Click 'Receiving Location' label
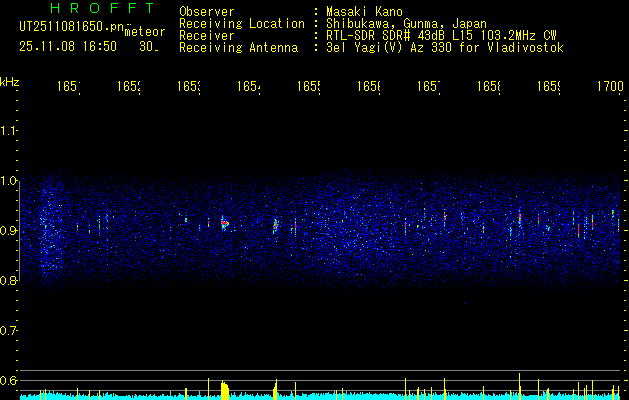The image size is (629, 400). (242, 24)
